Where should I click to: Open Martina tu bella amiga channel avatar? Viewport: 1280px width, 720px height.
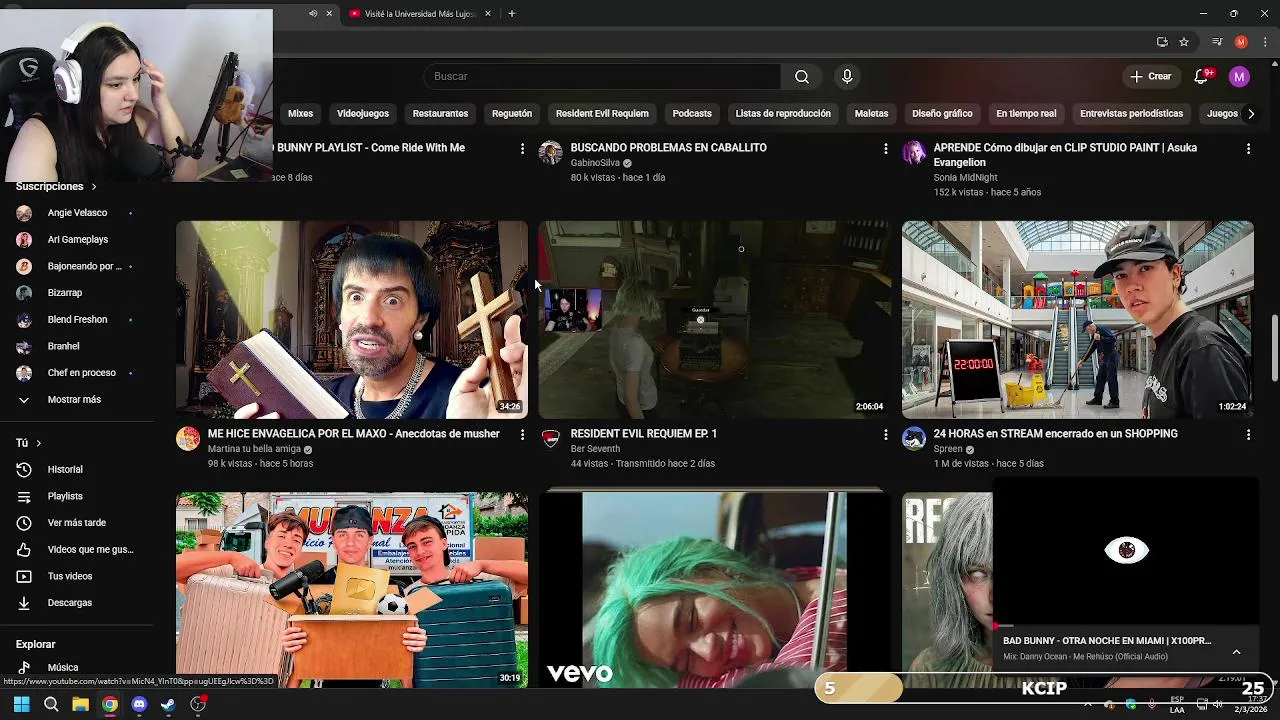(x=188, y=439)
